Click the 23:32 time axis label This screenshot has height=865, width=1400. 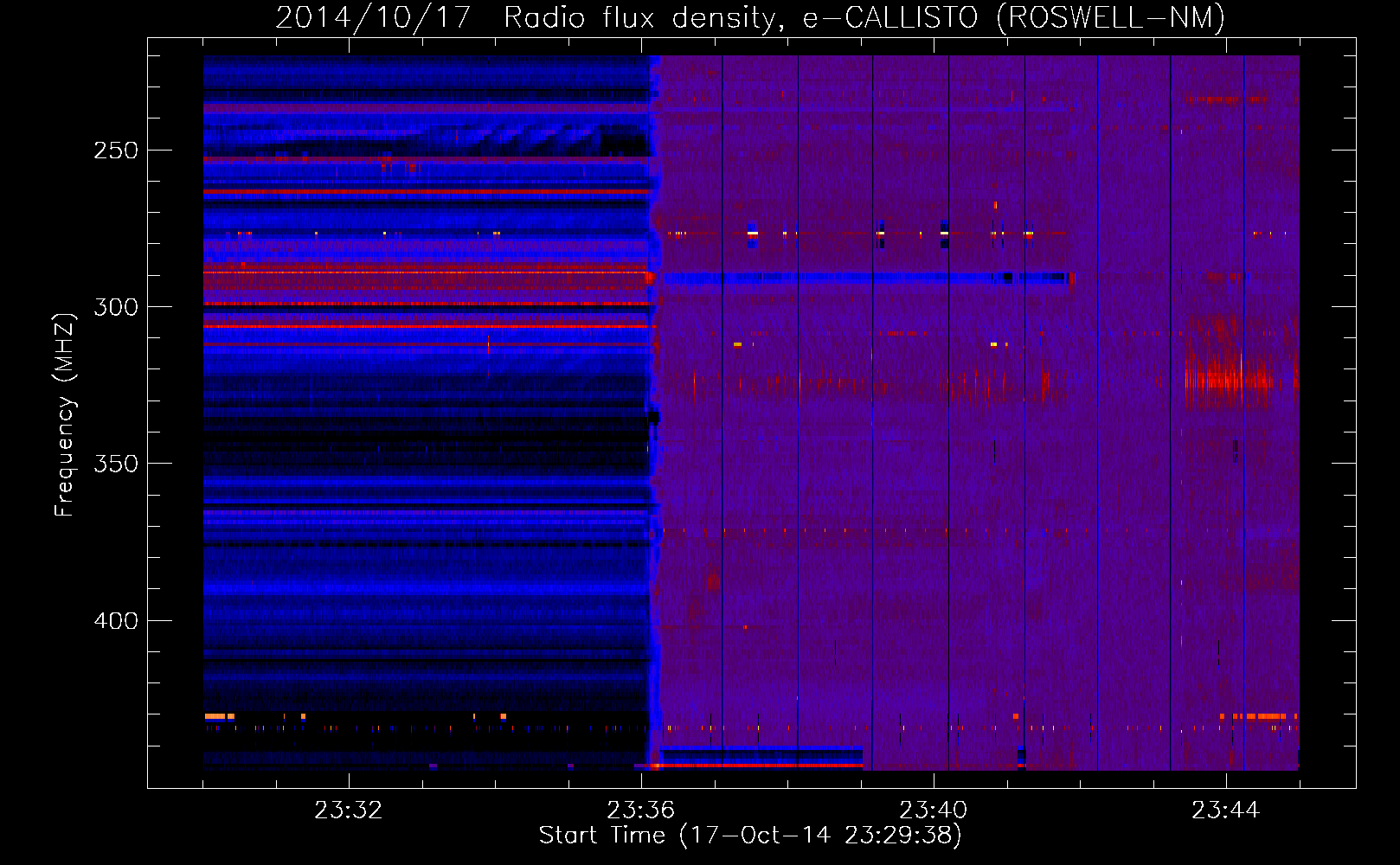tap(349, 811)
